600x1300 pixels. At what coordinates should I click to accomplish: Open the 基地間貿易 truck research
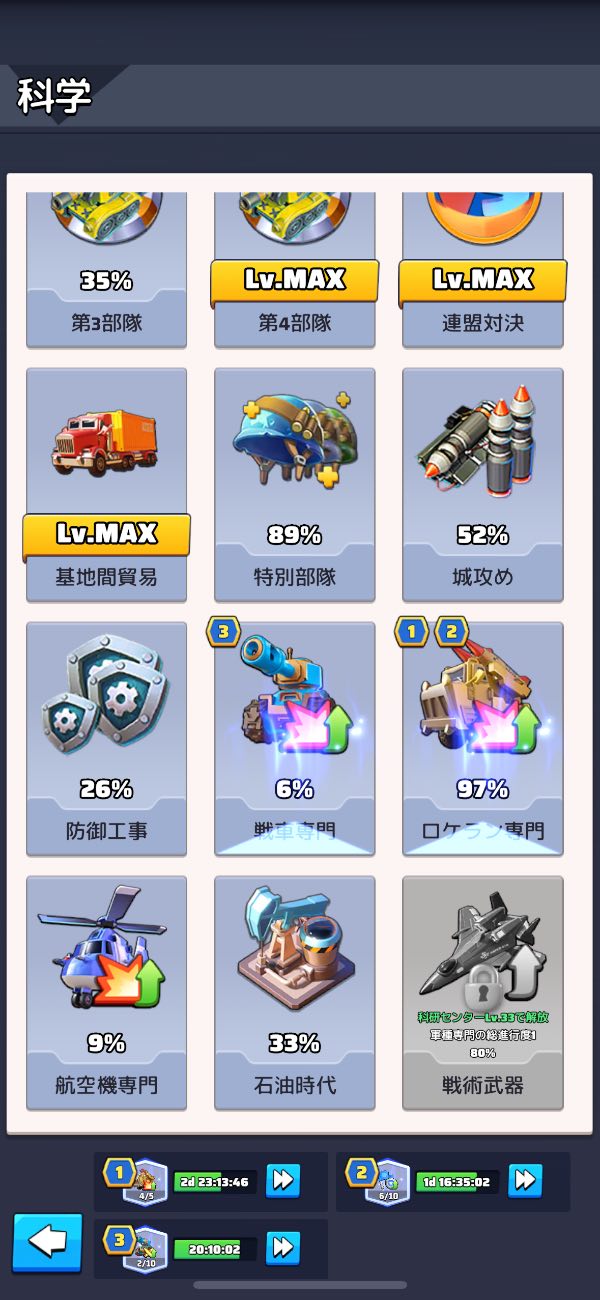[x=107, y=485]
